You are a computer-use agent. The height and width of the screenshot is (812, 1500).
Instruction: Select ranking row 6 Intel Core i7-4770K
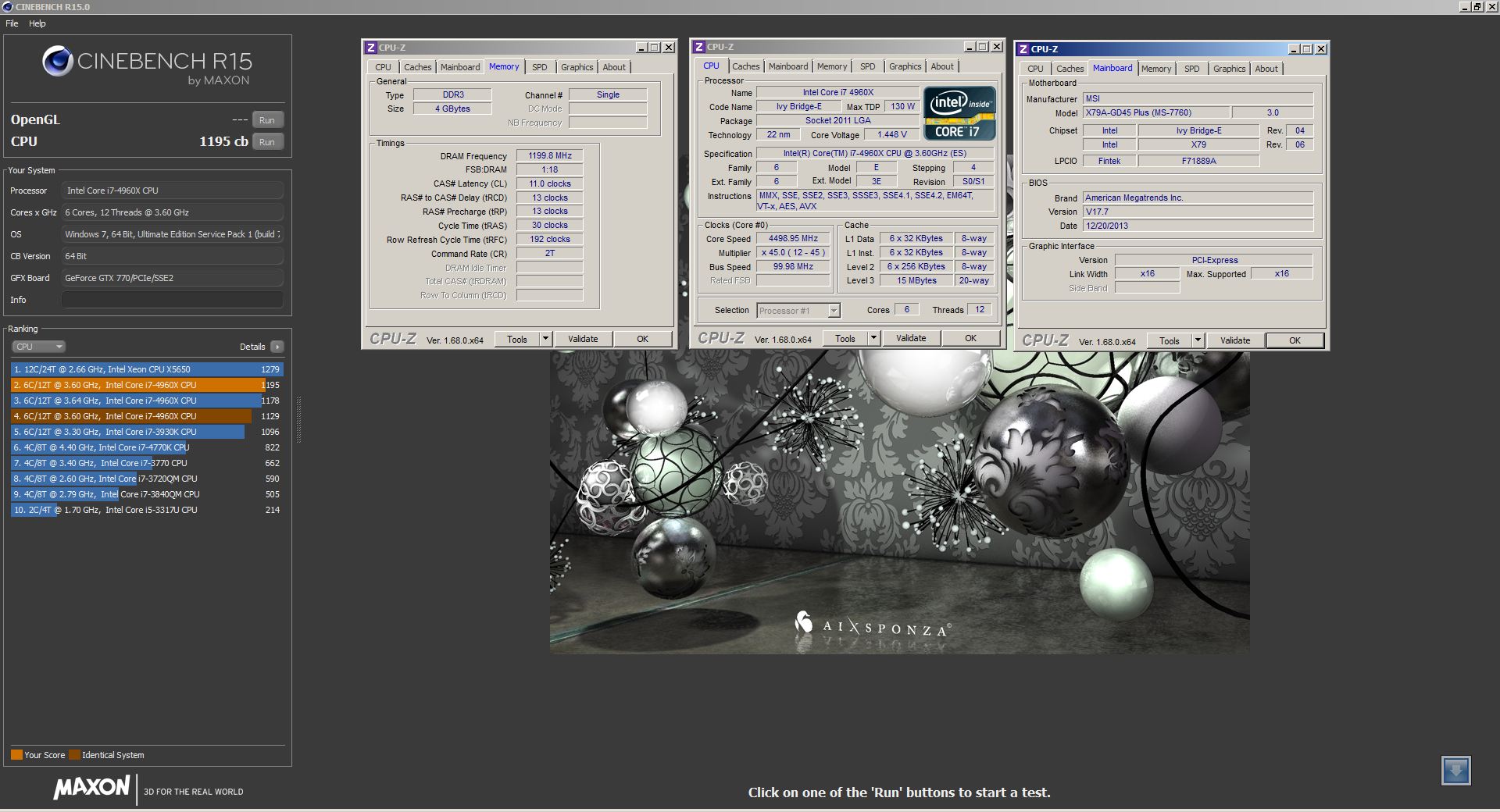pos(147,447)
